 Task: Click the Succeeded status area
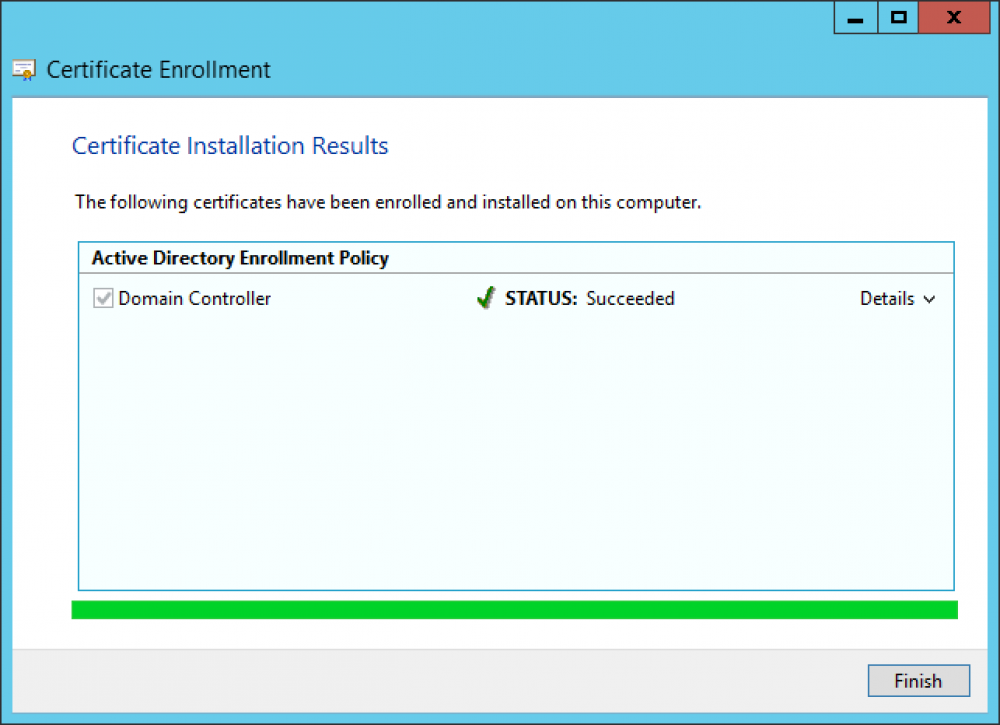[630, 298]
